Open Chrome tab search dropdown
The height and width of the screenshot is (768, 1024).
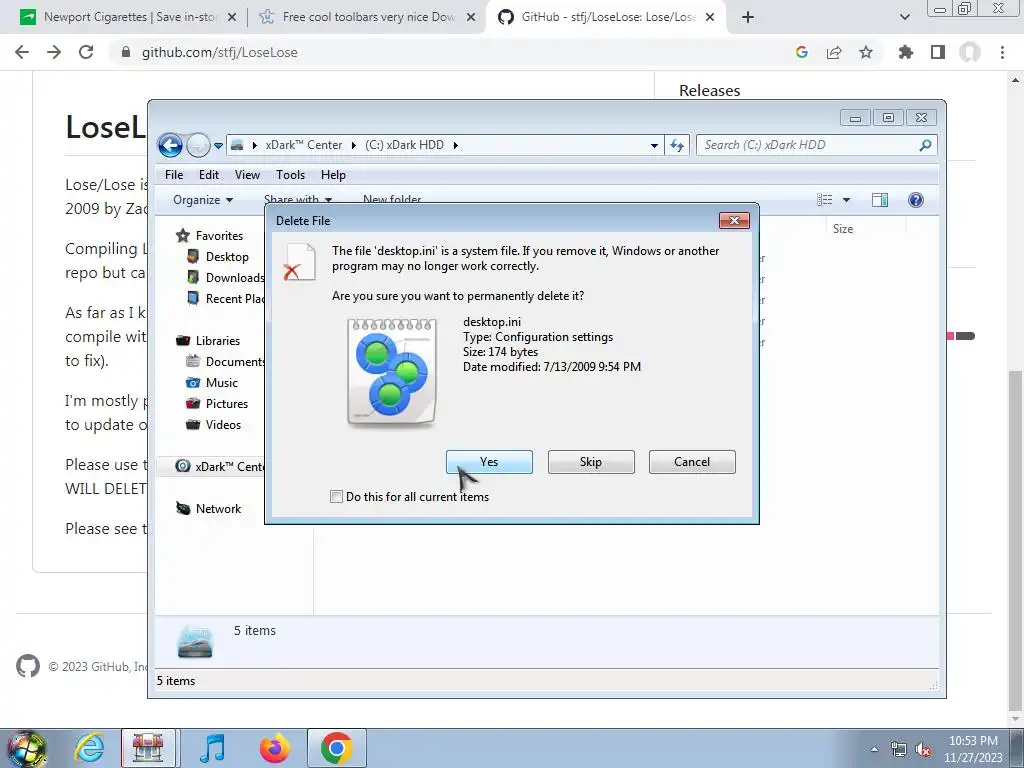click(904, 18)
